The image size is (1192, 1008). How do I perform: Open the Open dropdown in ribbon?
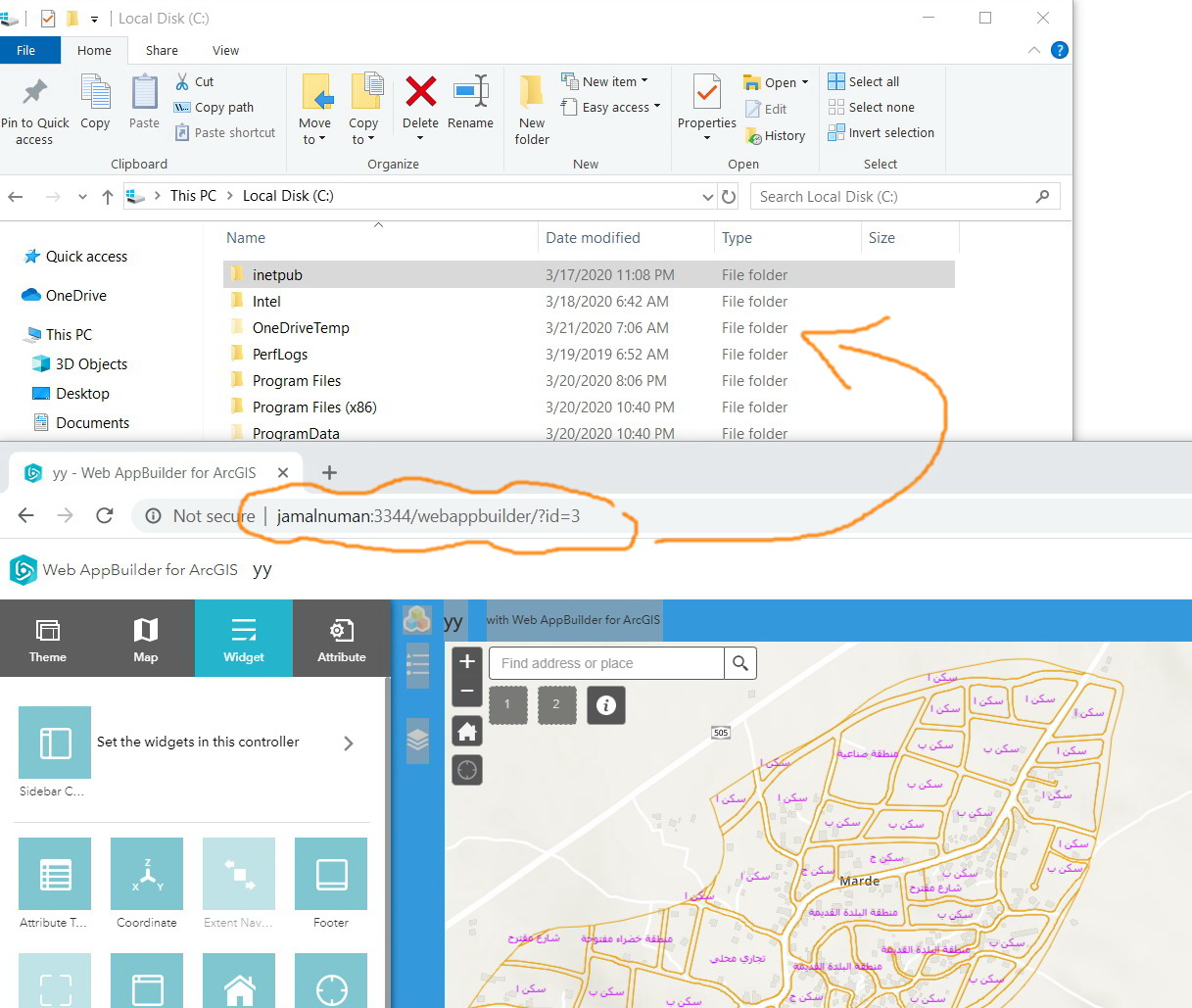(777, 82)
